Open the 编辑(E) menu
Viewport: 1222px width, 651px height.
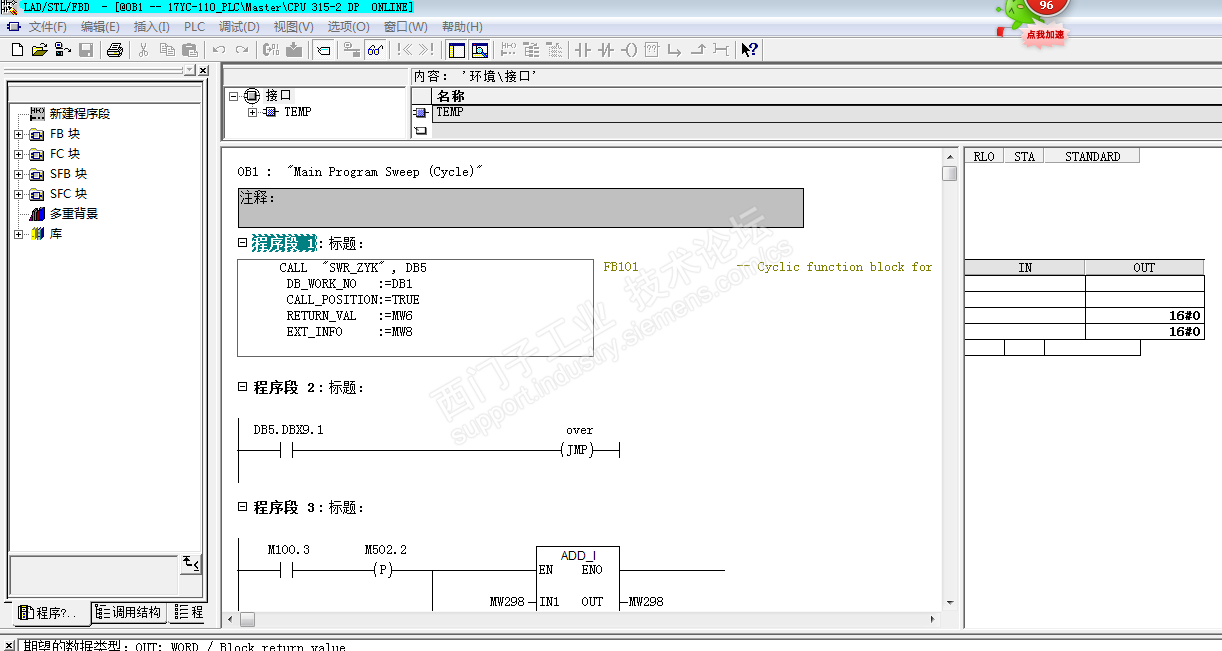point(100,27)
